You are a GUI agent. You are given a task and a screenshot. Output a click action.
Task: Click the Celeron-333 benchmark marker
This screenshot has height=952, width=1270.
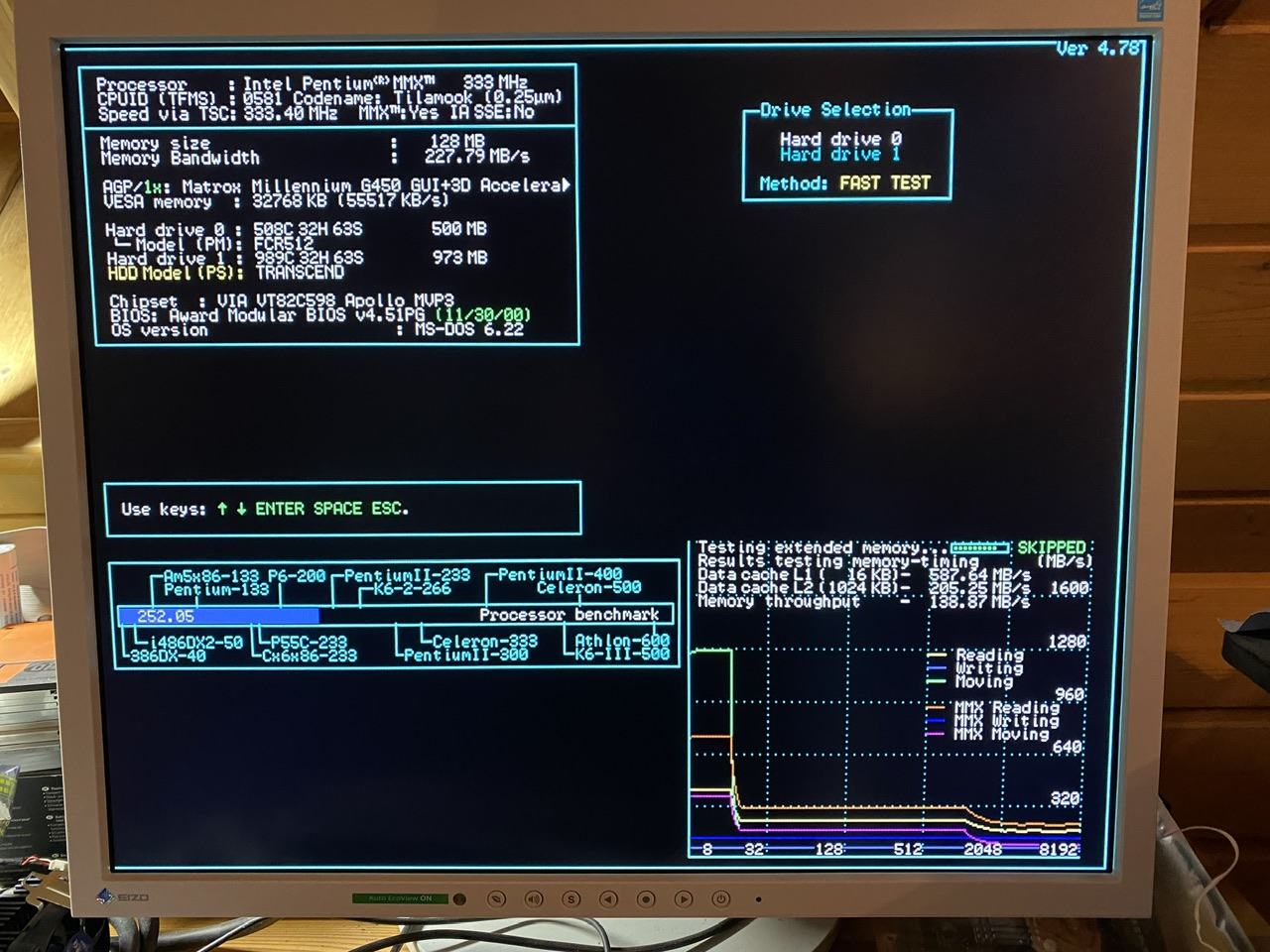click(x=484, y=642)
